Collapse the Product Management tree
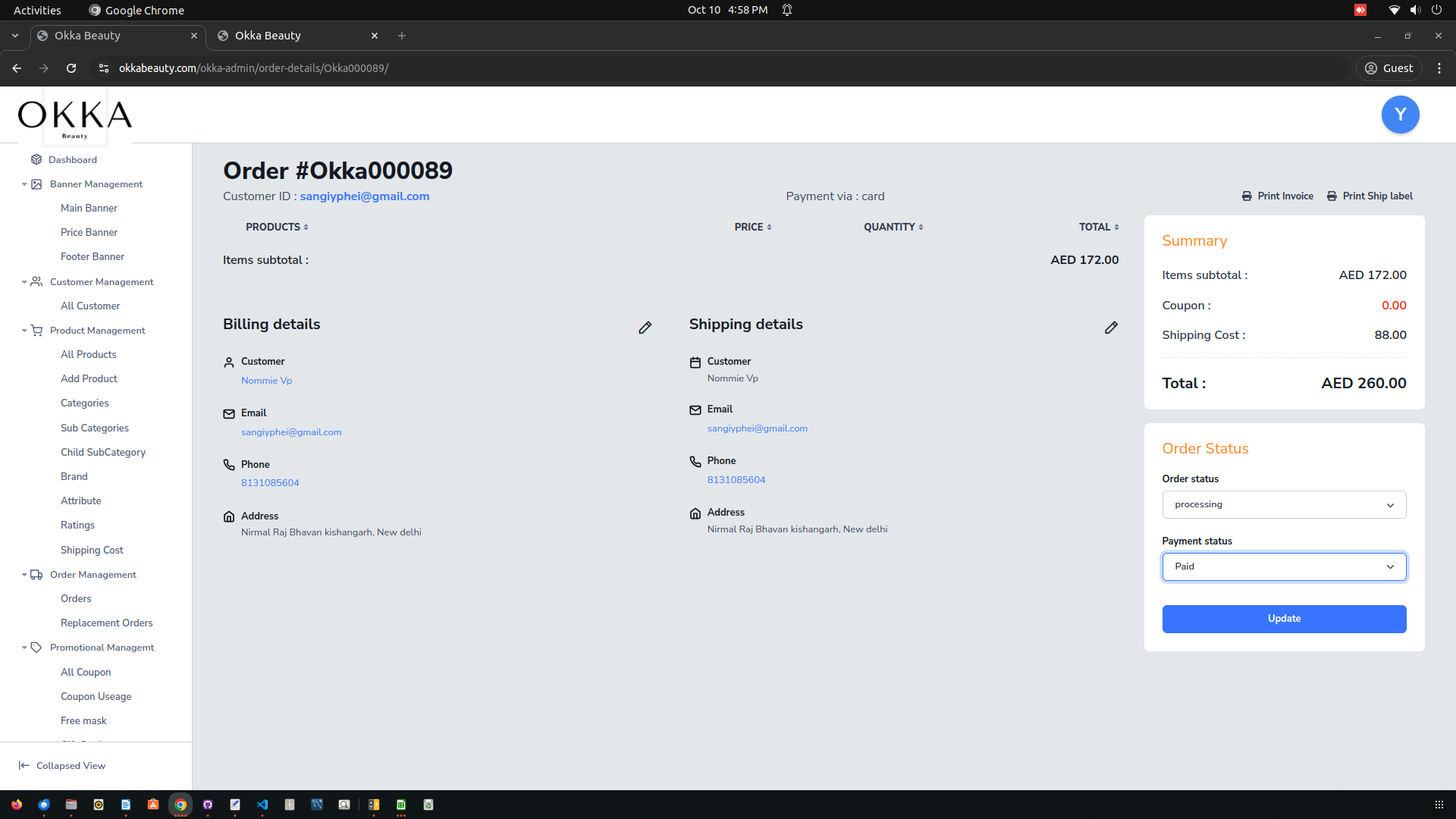Viewport: 1456px width, 819px height. point(24,331)
